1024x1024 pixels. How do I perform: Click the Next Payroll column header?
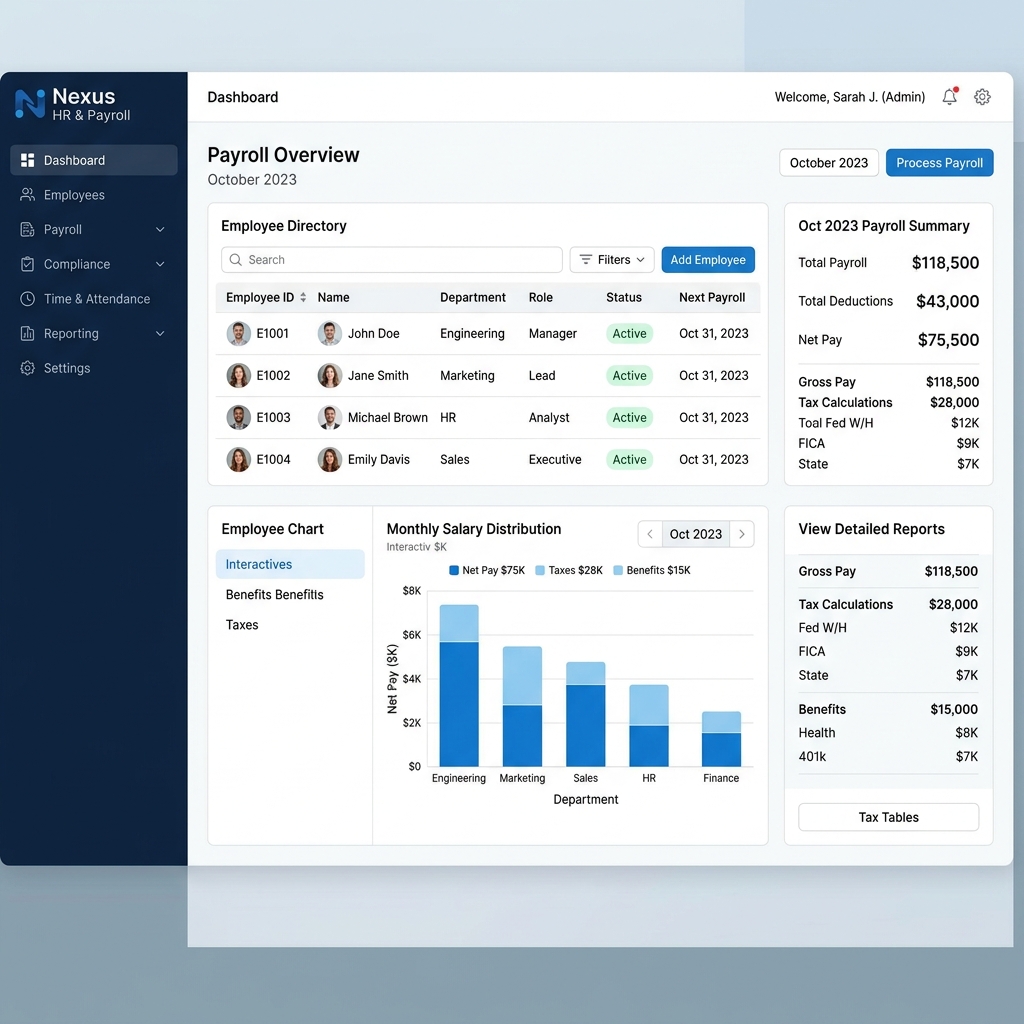712,297
